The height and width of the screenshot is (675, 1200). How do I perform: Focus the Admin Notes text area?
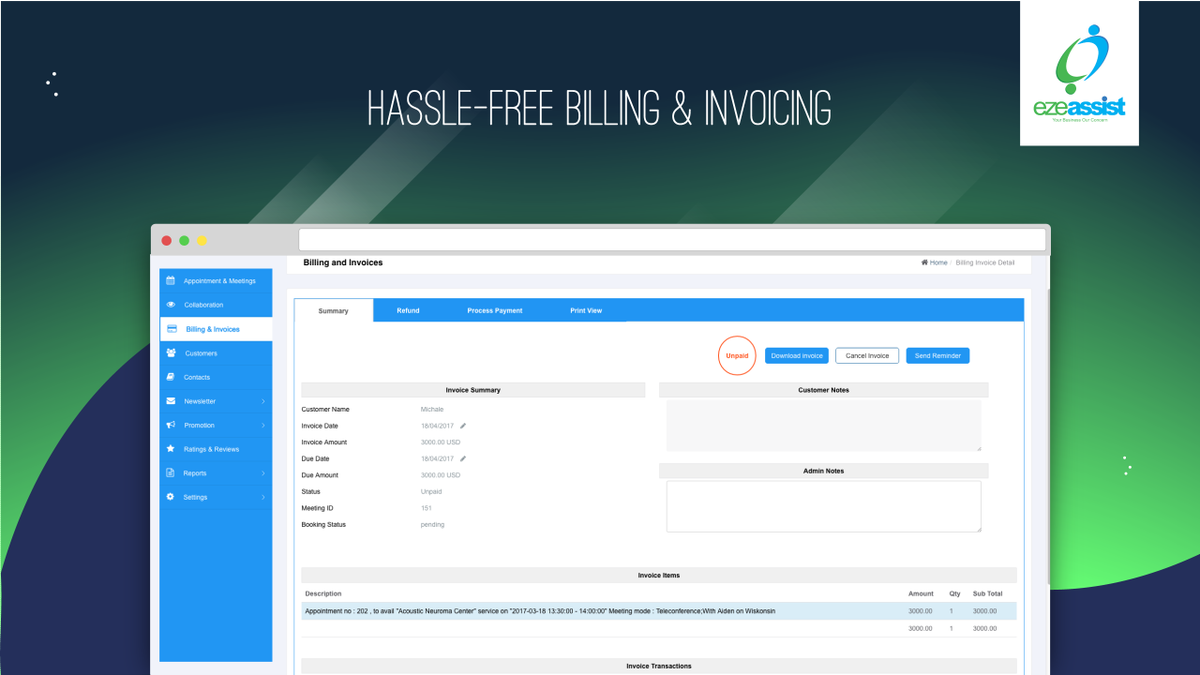(x=824, y=507)
